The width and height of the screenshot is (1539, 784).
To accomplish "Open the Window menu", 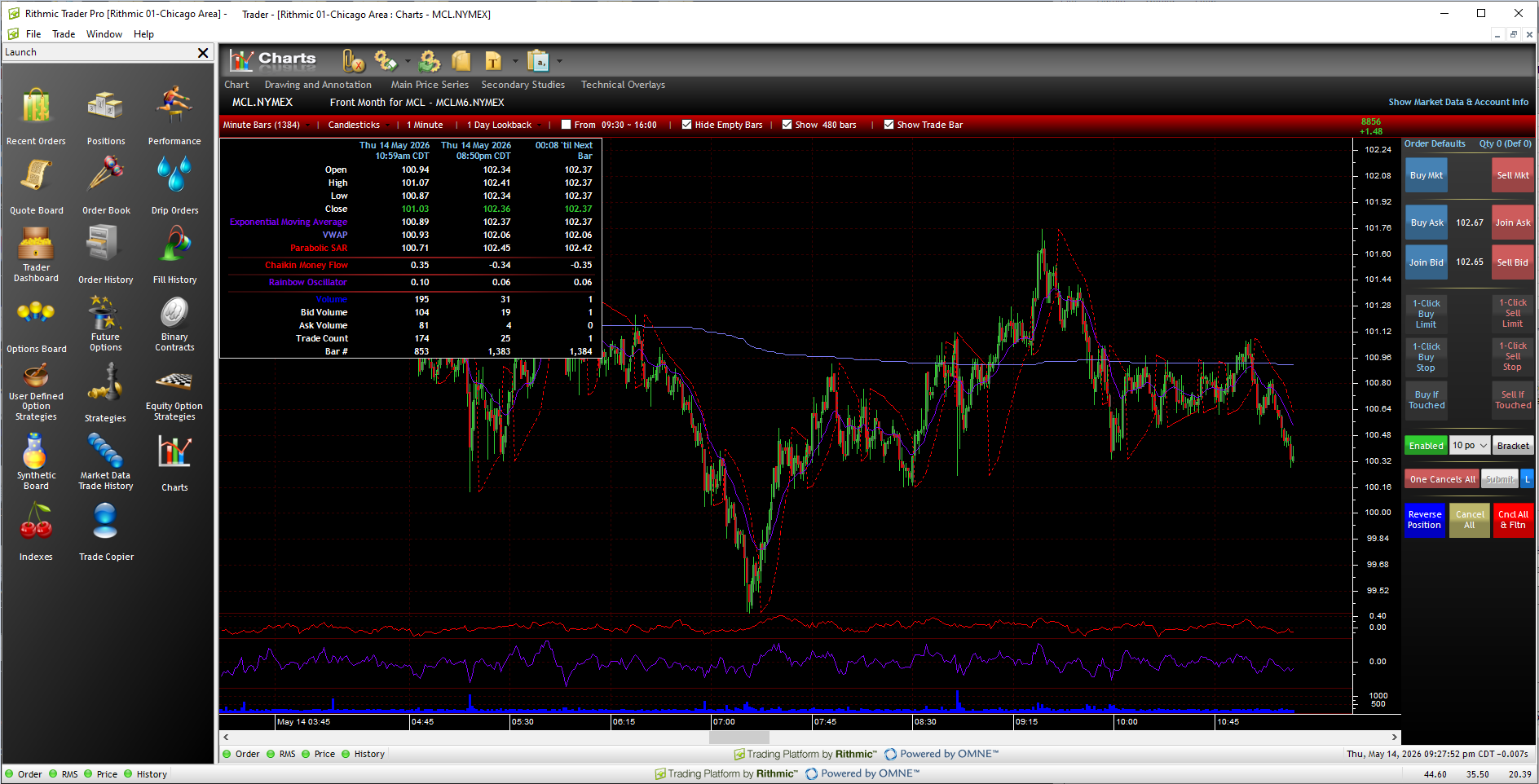I will [x=104, y=34].
